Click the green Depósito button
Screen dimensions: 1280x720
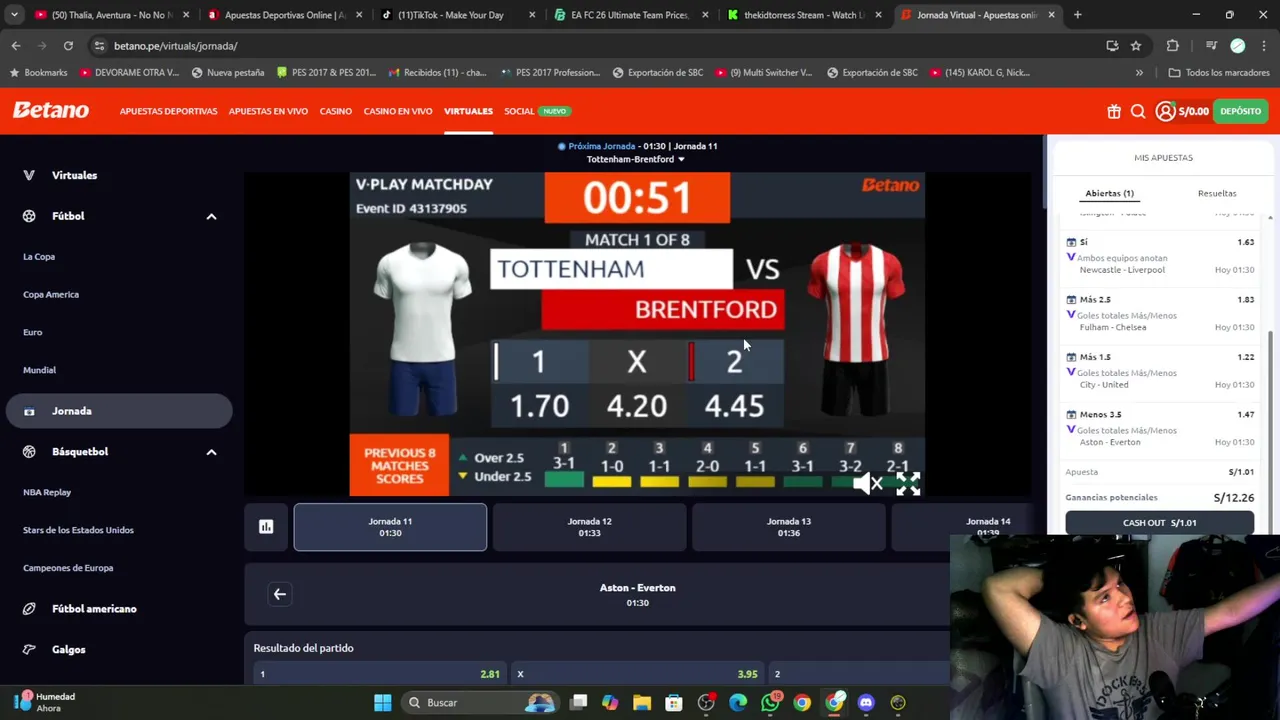click(1240, 111)
